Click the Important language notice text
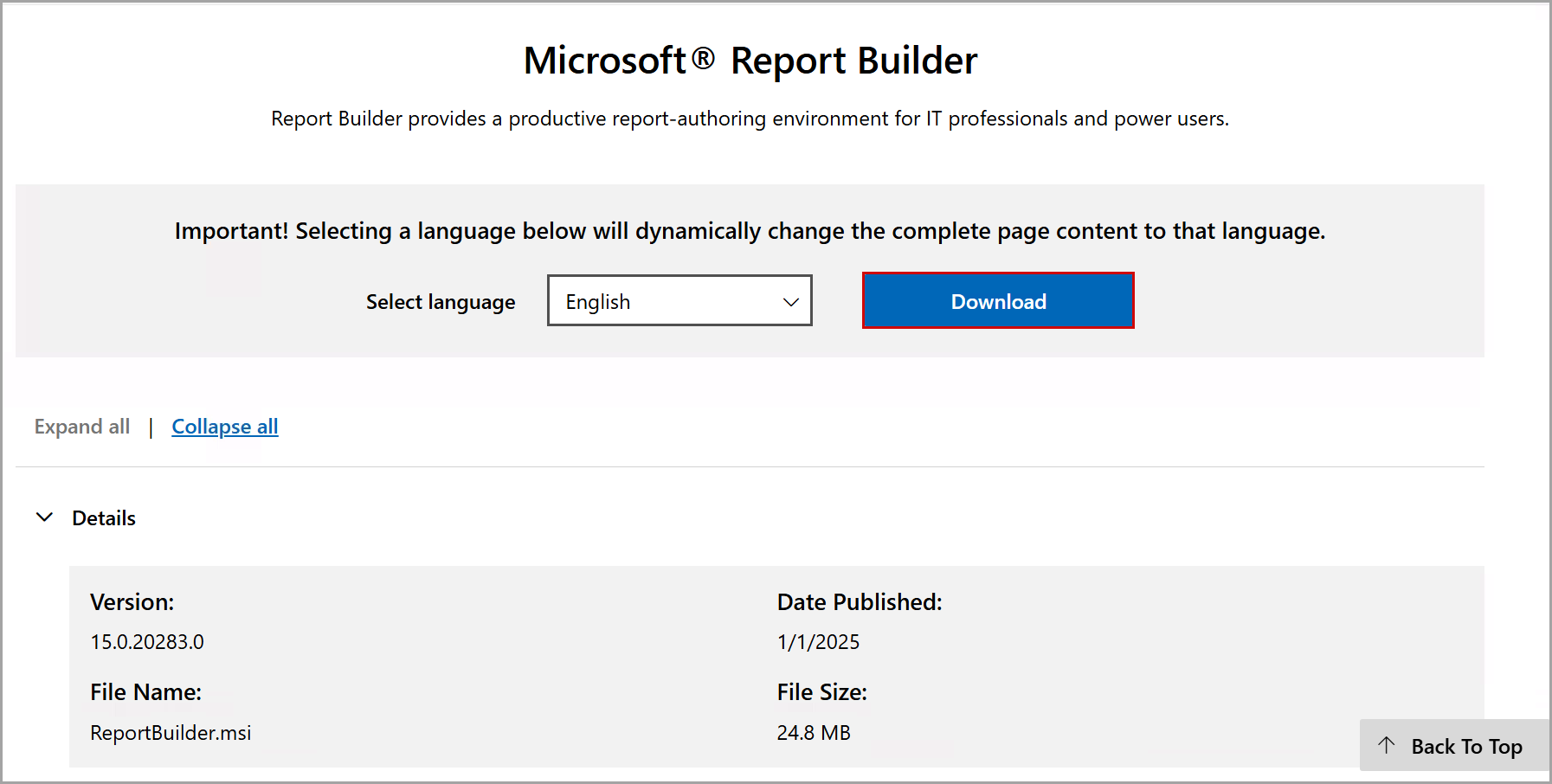Screen dimensions: 1552x784 (750, 231)
